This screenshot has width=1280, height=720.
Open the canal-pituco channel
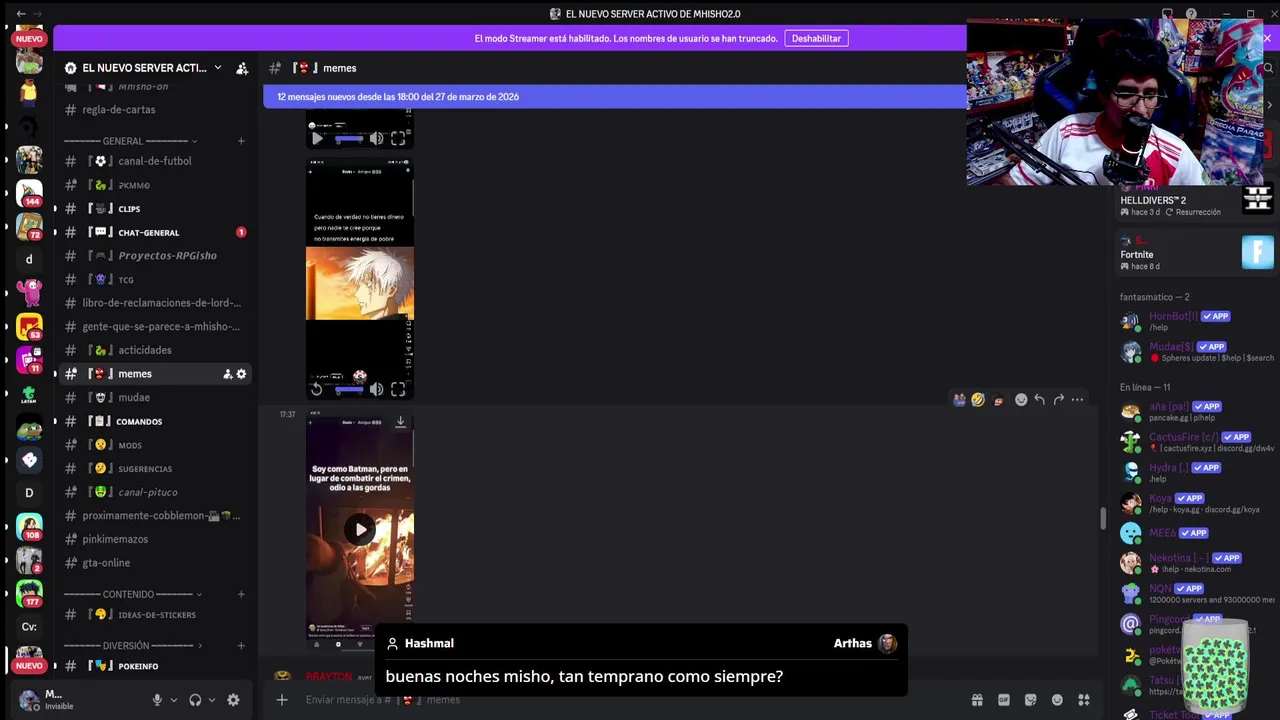click(x=153, y=492)
